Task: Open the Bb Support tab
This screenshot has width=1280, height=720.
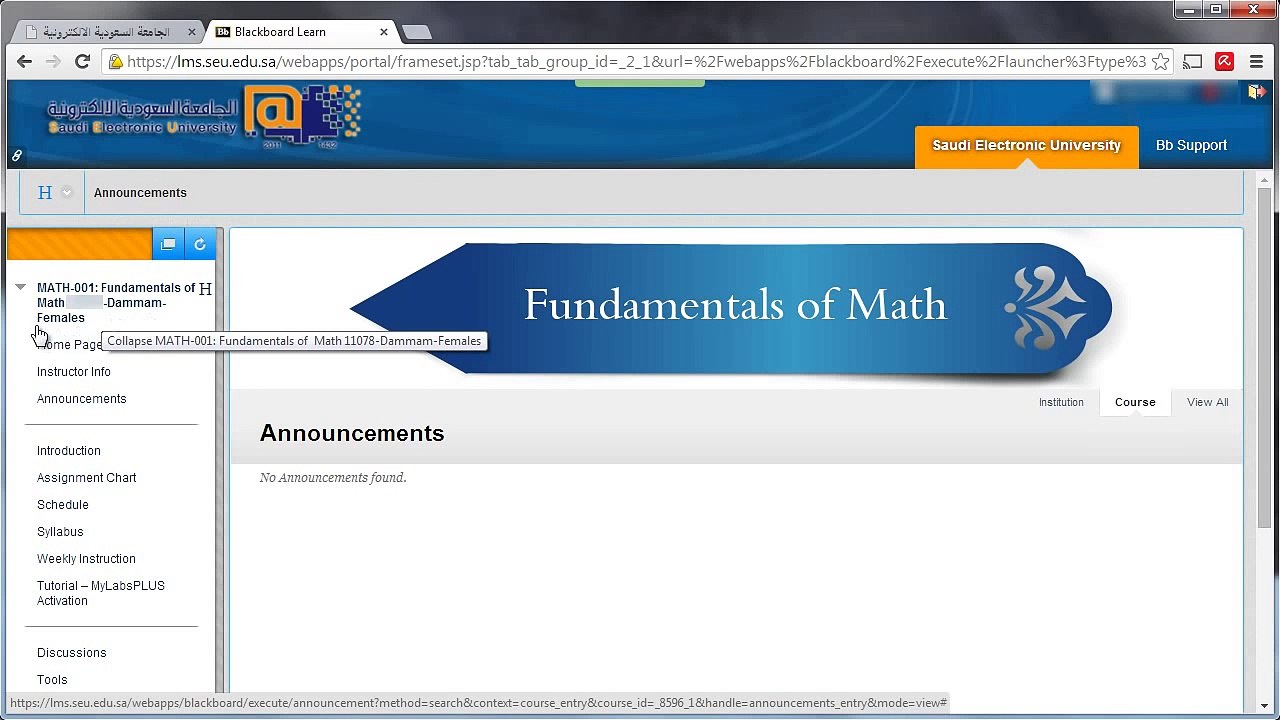Action: coord(1191,146)
